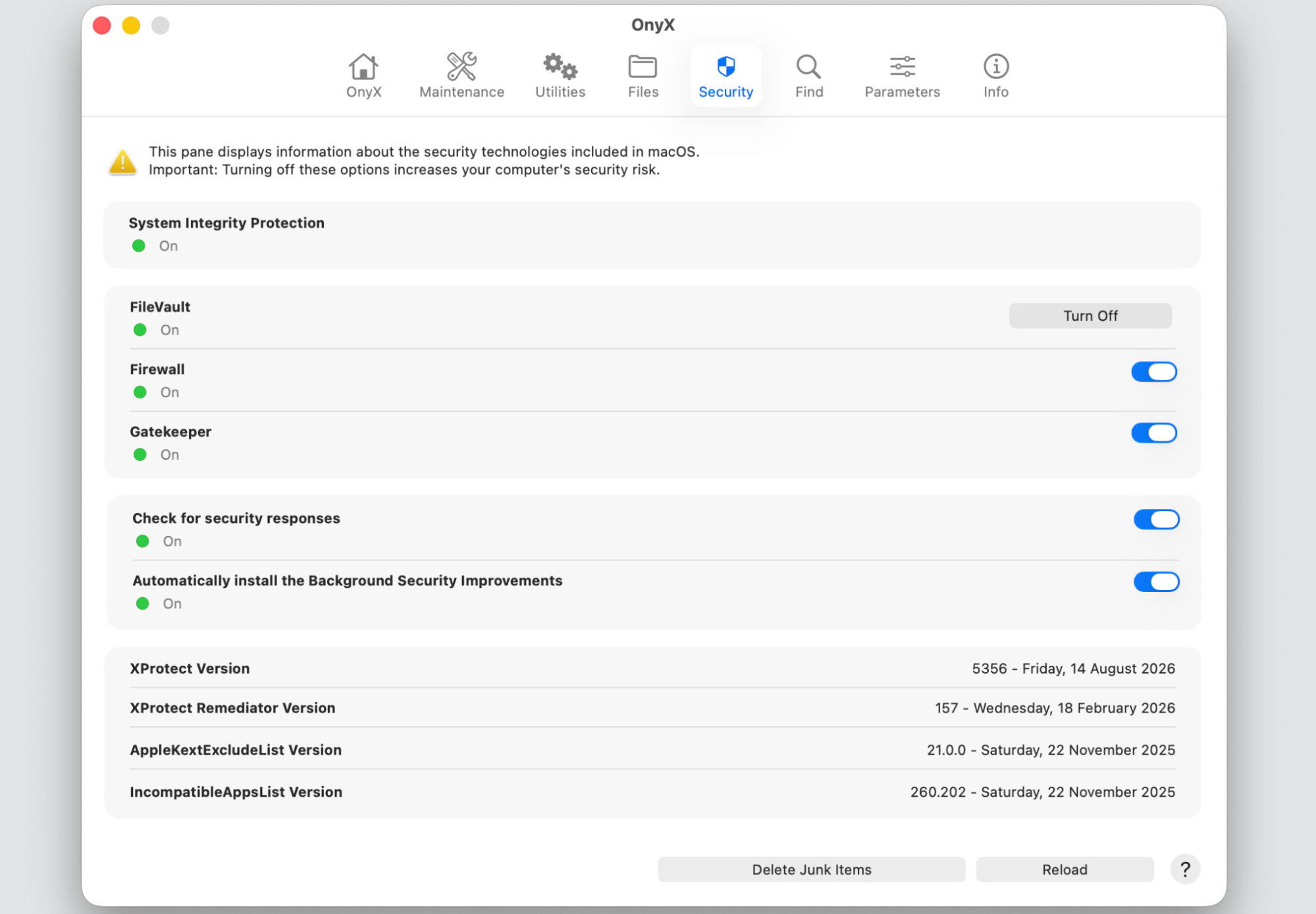Screen dimensions: 1316x914
Task: Click the OnyX window title text
Action: pos(653,25)
